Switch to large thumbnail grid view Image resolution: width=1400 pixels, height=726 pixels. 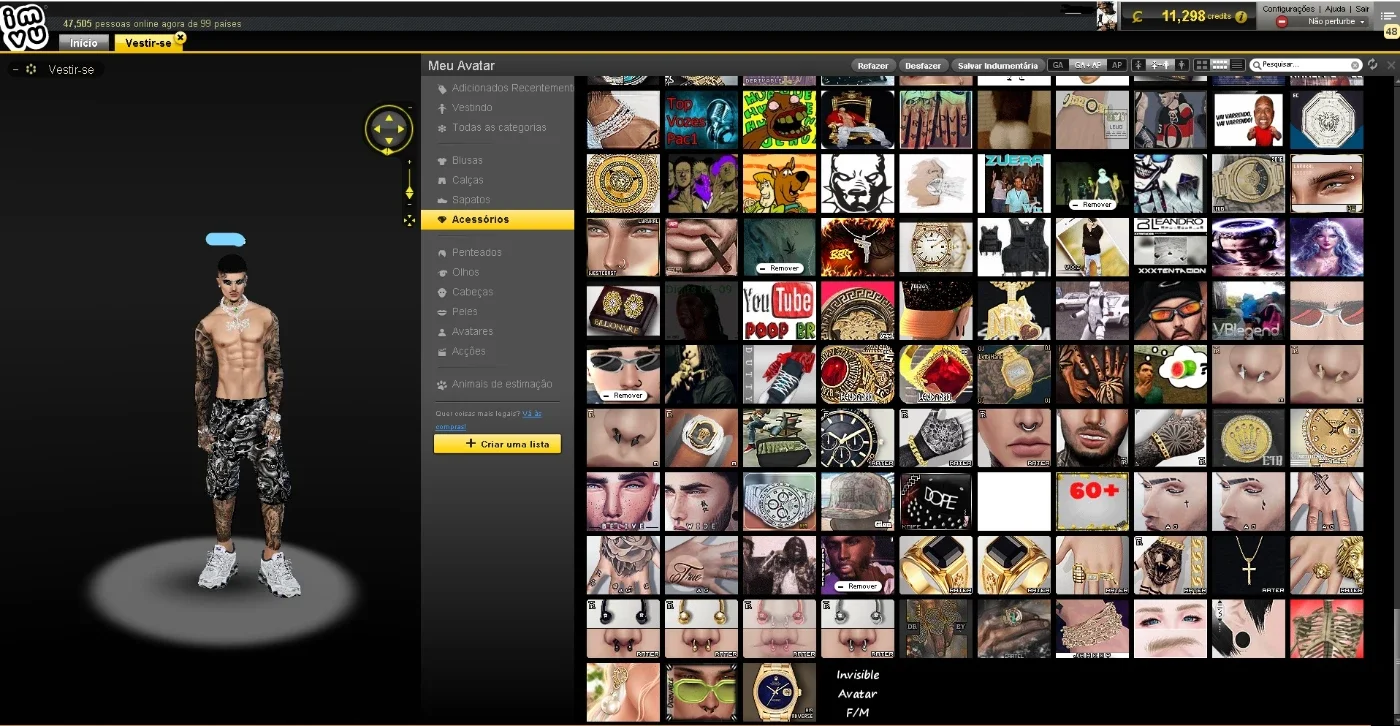point(1202,65)
